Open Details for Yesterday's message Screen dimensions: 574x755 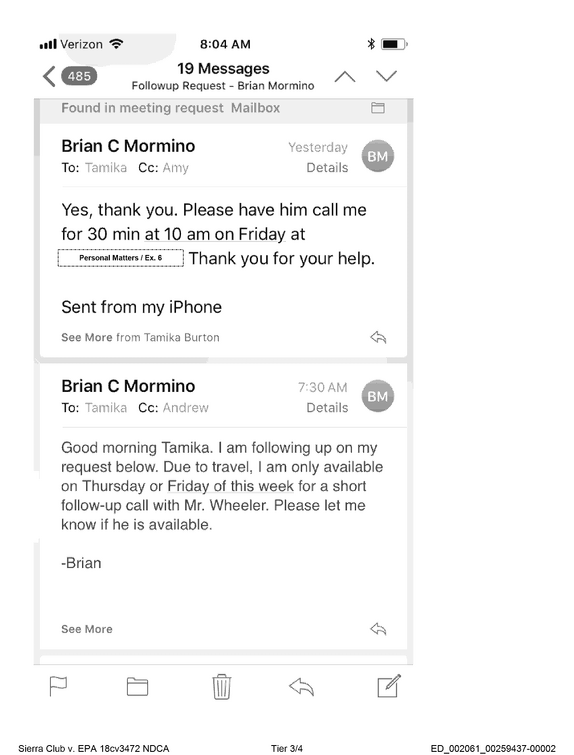tap(327, 168)
